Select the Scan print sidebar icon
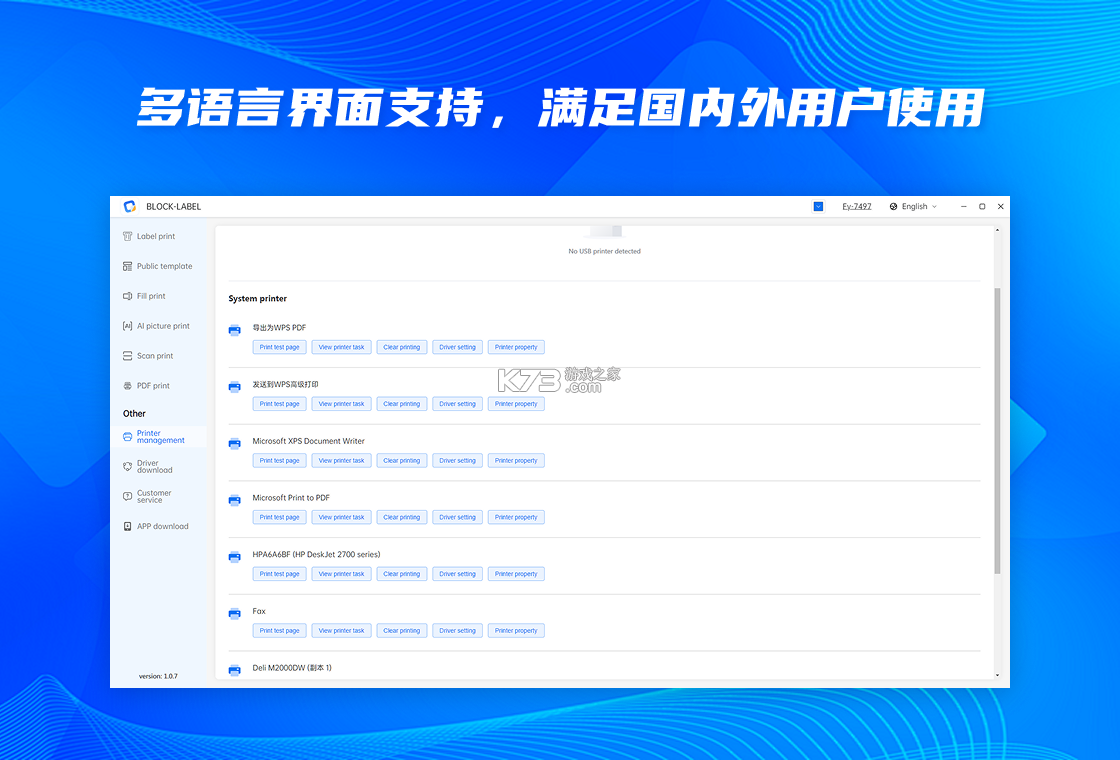 click(127, 356)
